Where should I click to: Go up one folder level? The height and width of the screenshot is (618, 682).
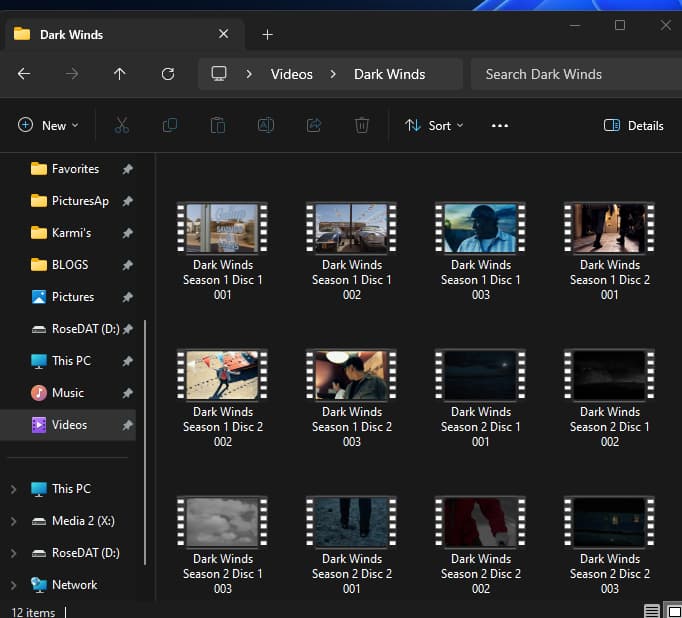[120, 74]
